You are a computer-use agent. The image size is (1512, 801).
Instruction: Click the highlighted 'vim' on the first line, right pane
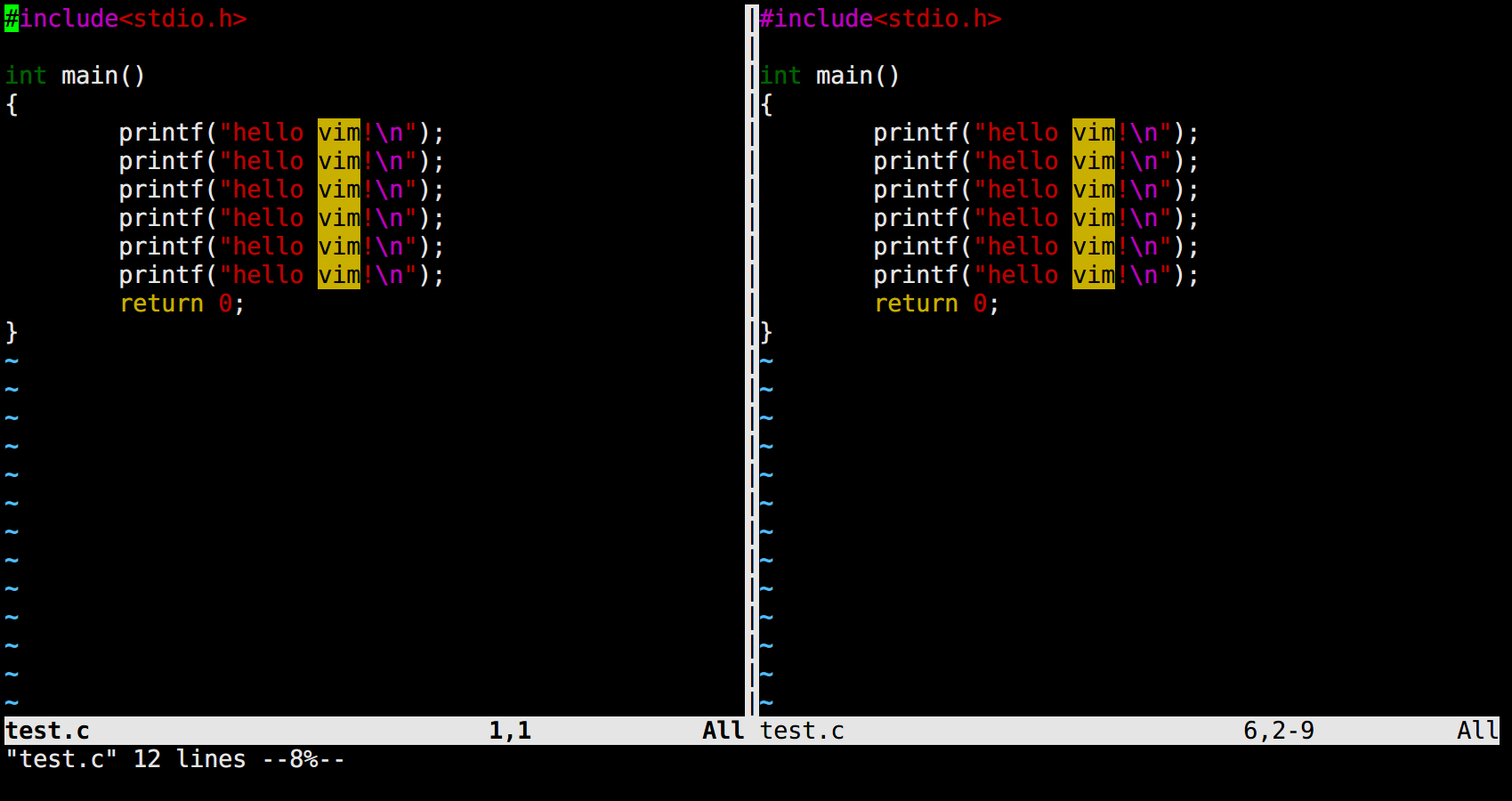1094,133
